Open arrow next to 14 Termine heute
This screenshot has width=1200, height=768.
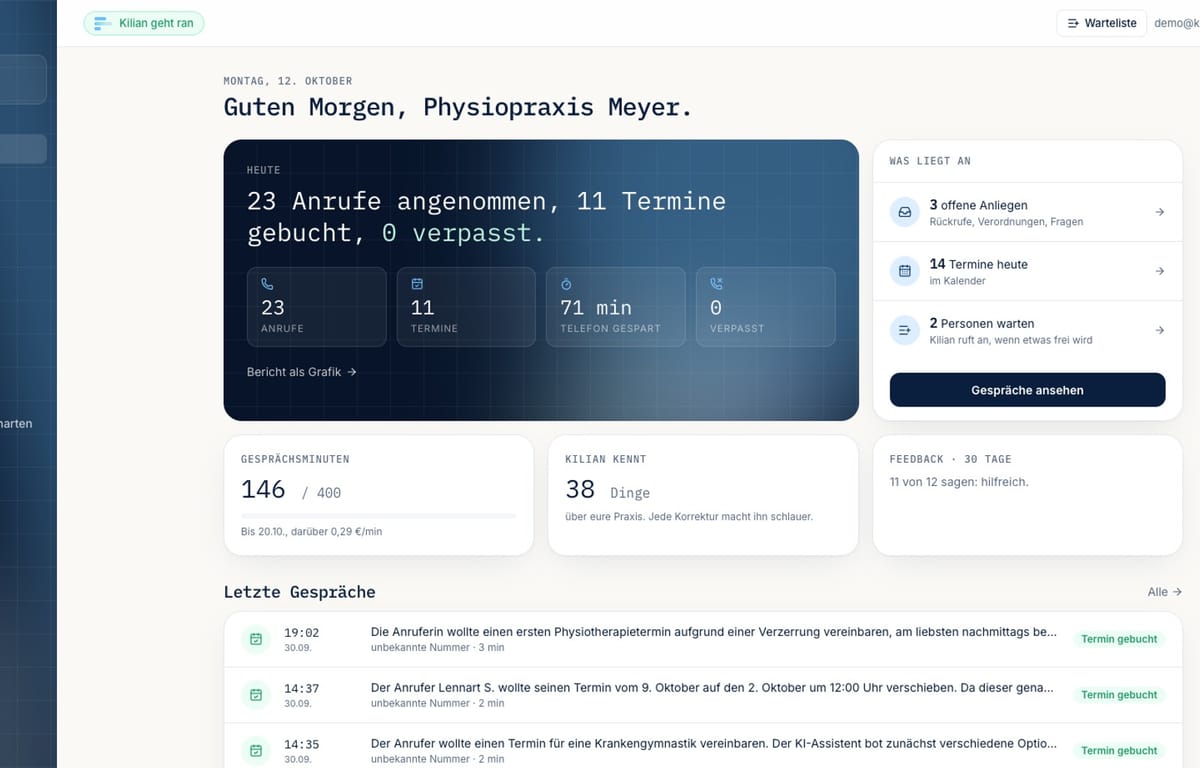click(x=1159, y=271)
